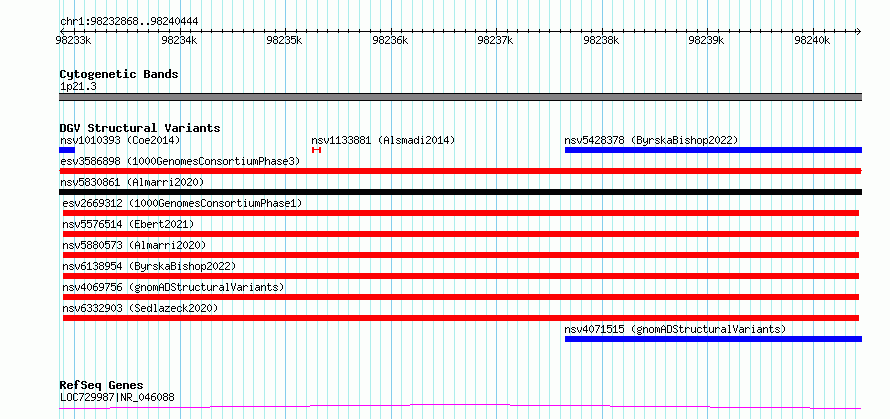Select the red esv3586898 variant bar
Viewport: 890px width, 419px height.
pyautogui.click(x=461, y=171)
